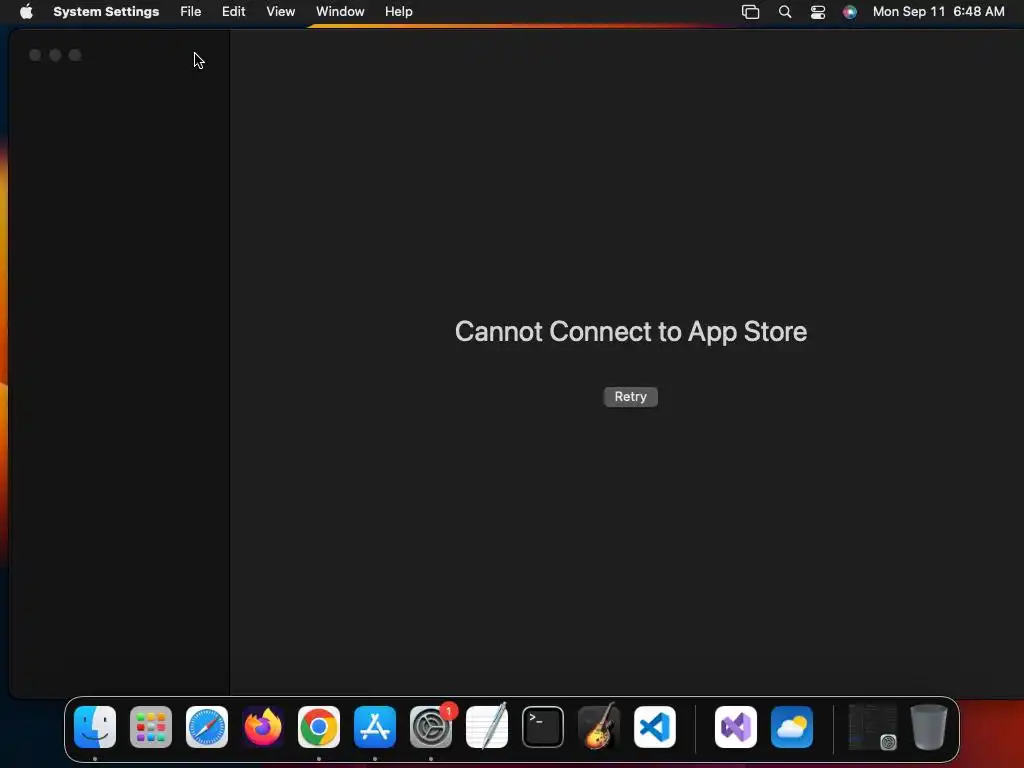Click the minimized window thumbnail in Dock

872,727
